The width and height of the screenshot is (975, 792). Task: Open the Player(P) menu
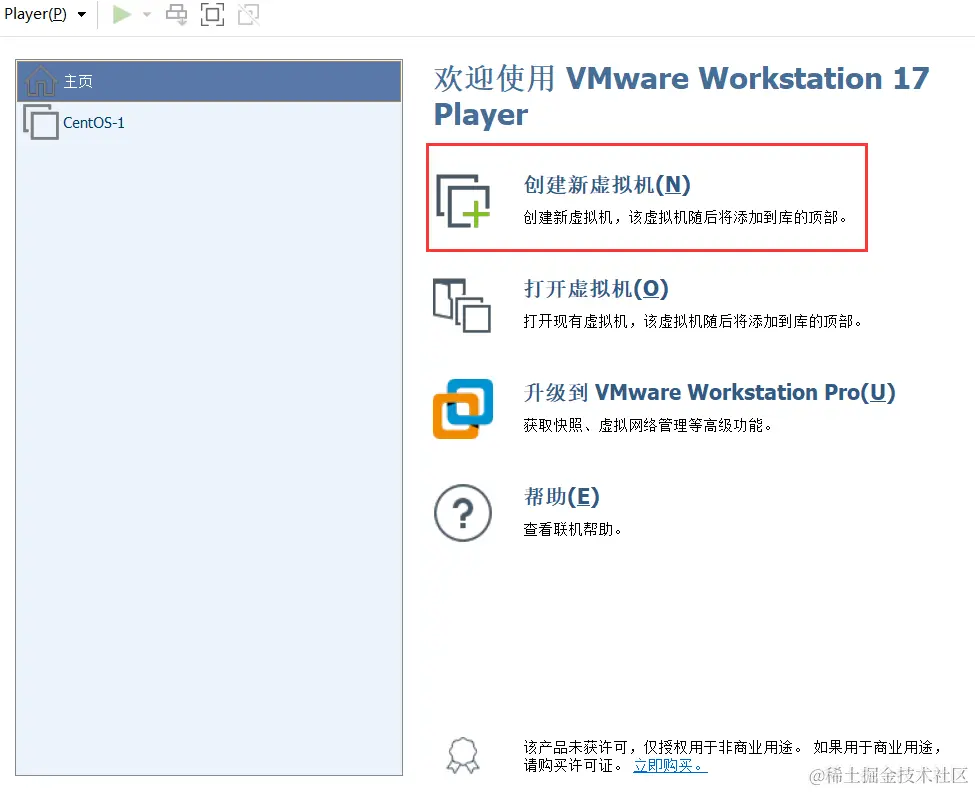45,14
